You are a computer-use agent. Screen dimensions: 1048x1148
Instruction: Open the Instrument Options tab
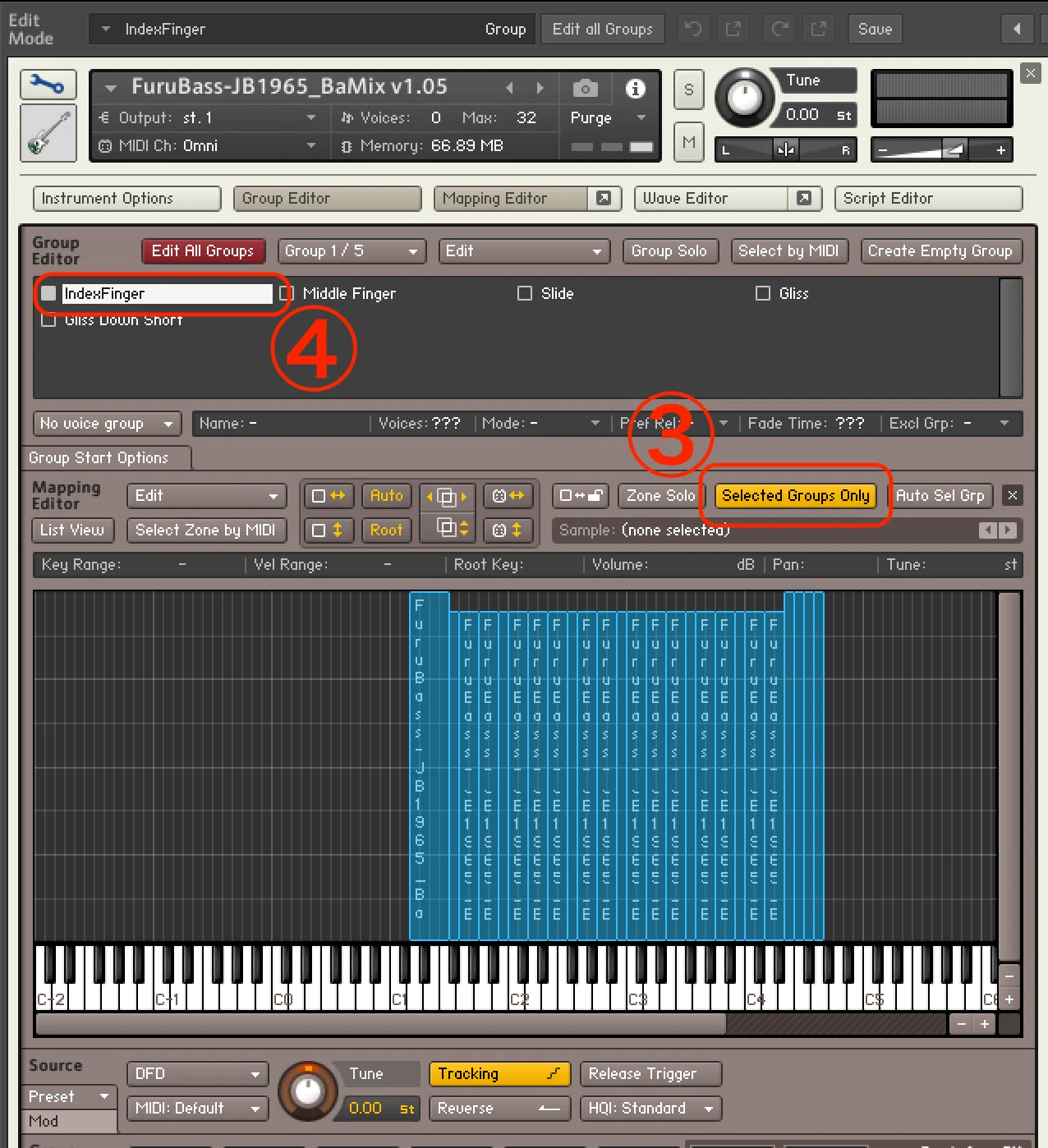click(127, 199)
